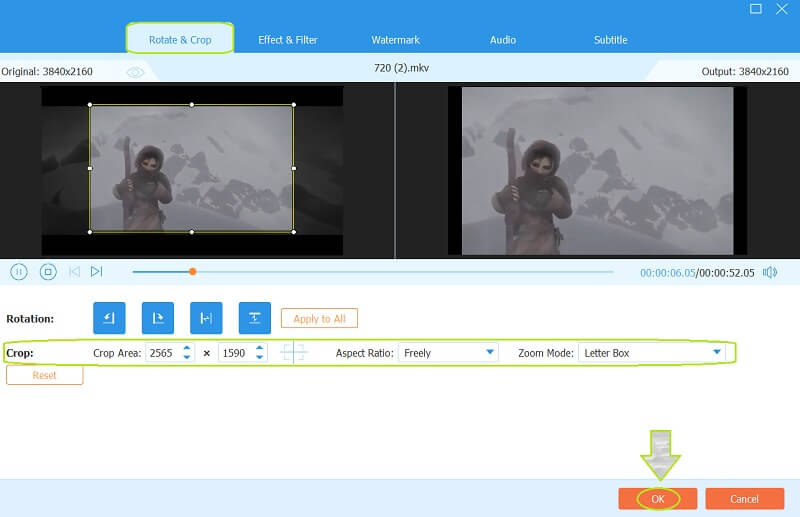Click the output preview image

[x=597, y=170]
